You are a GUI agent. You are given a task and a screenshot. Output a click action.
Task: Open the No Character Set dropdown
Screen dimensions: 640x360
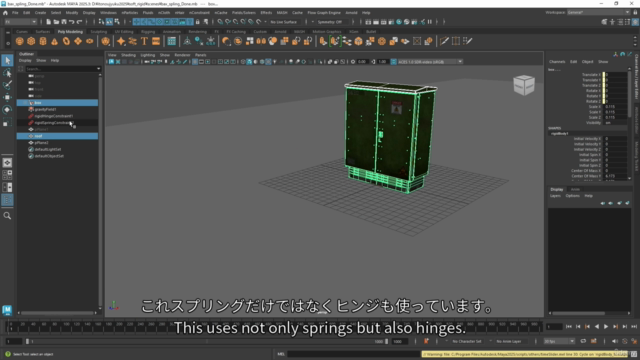point(467,341)
